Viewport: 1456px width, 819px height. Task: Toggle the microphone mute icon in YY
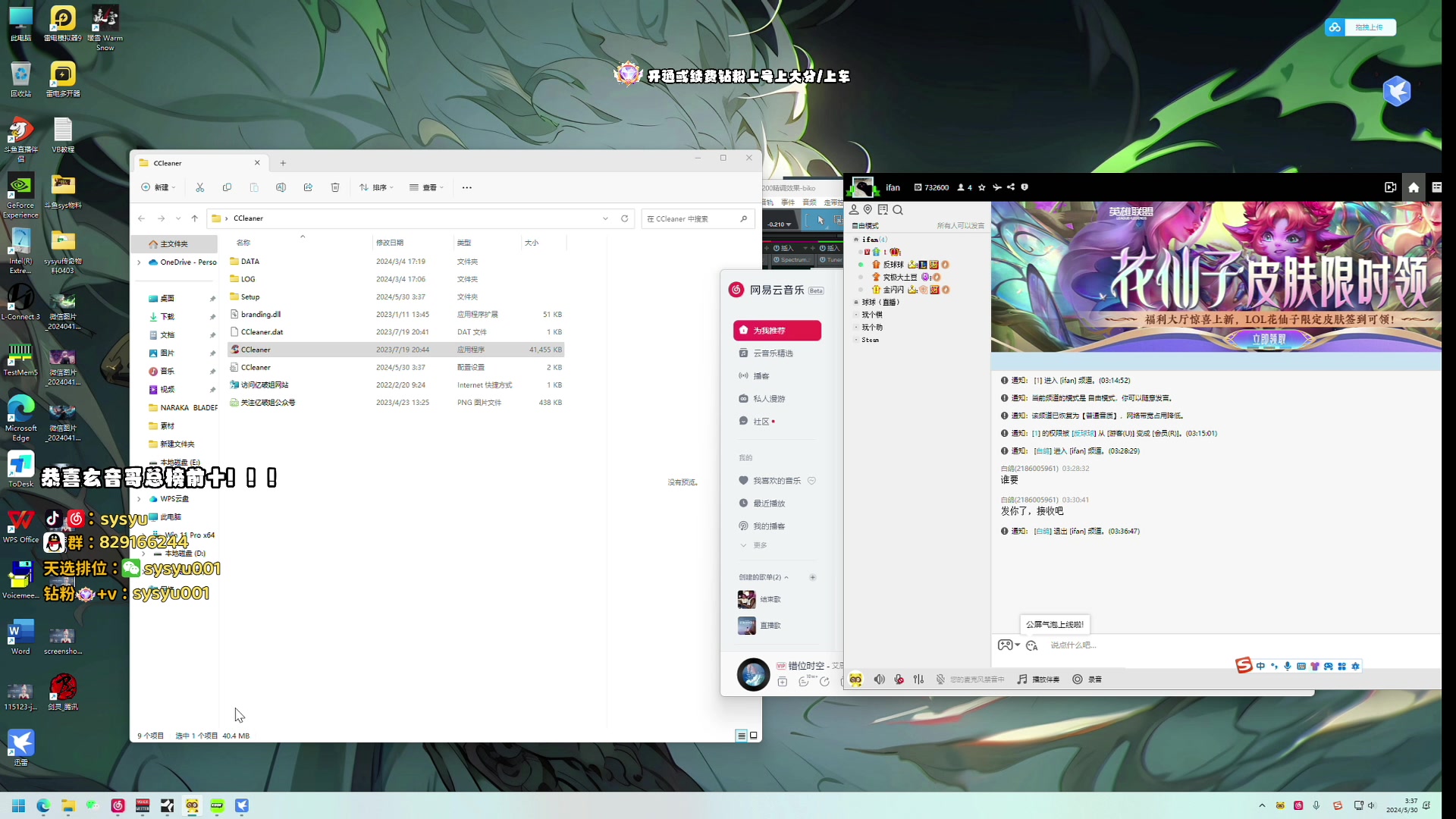(x=899, y=679)
